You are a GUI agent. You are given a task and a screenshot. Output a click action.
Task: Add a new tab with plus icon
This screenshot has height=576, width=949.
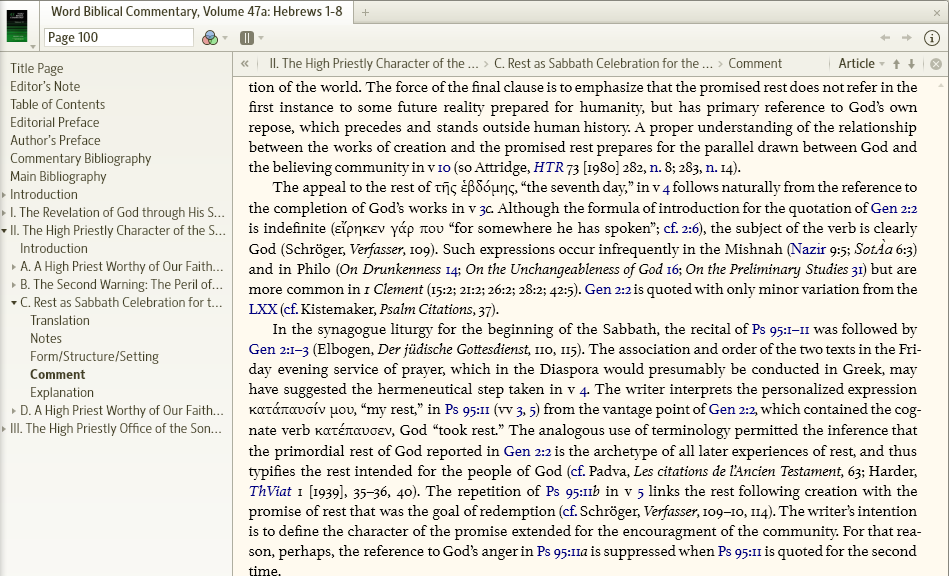pyautogui.click(x=365, y=12)
